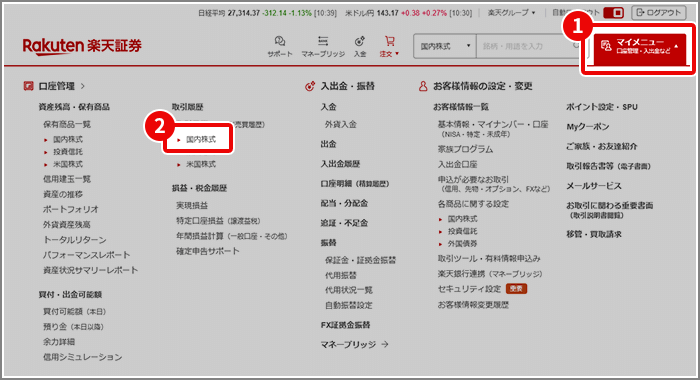Open the 国内株式 search category dropdown
This screenshot has height=380, width=700.
[x=445, y=46]
